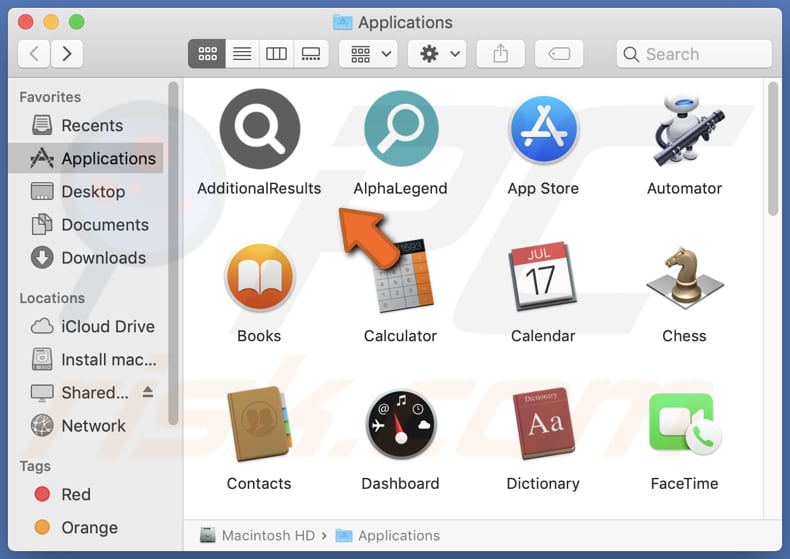Select the Chess app icon
The width and height of the screenshot is (790, 559).
click(685, 277)
